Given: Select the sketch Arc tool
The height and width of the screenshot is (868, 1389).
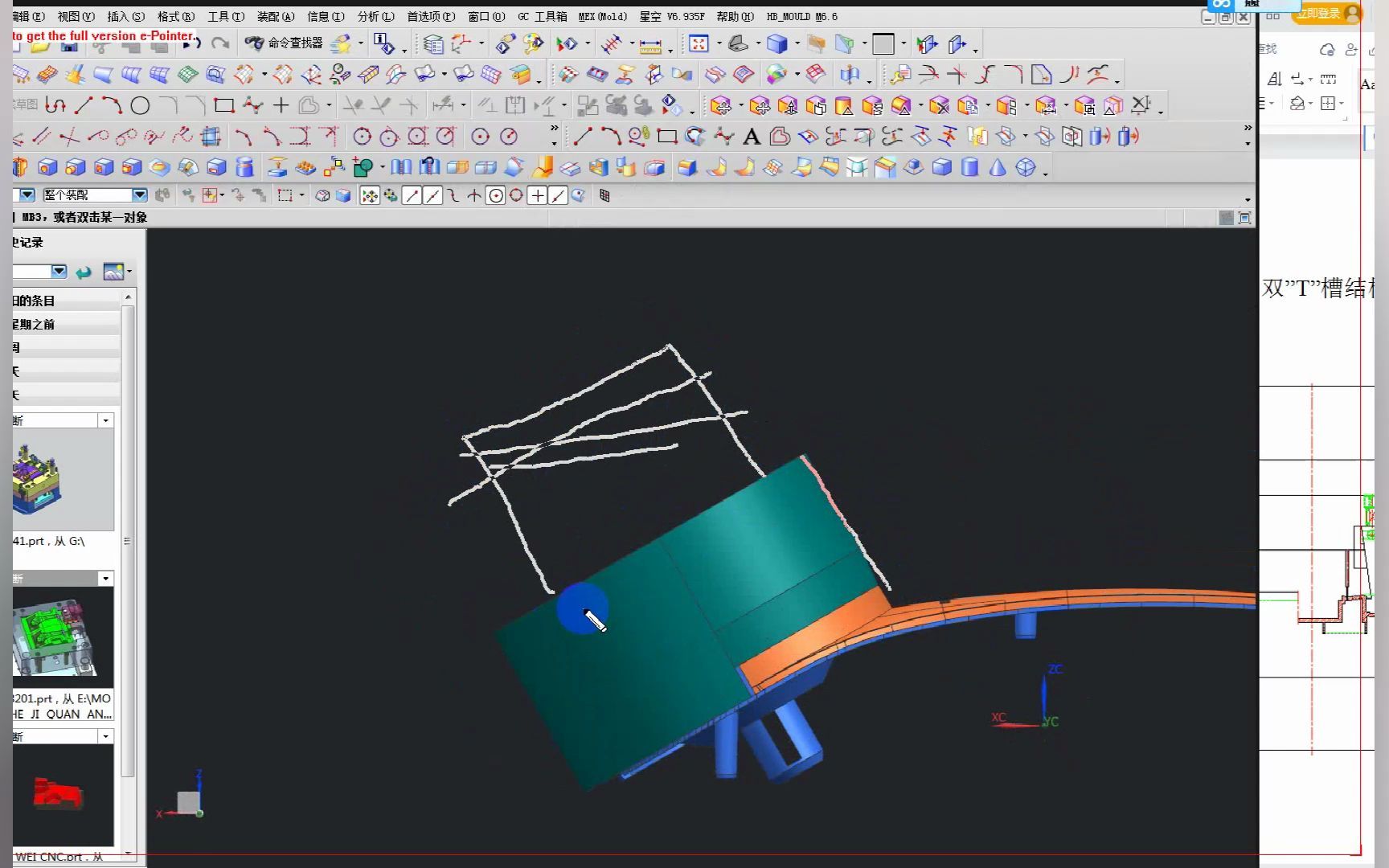Looking at the screenshot, I should [112, 105].
